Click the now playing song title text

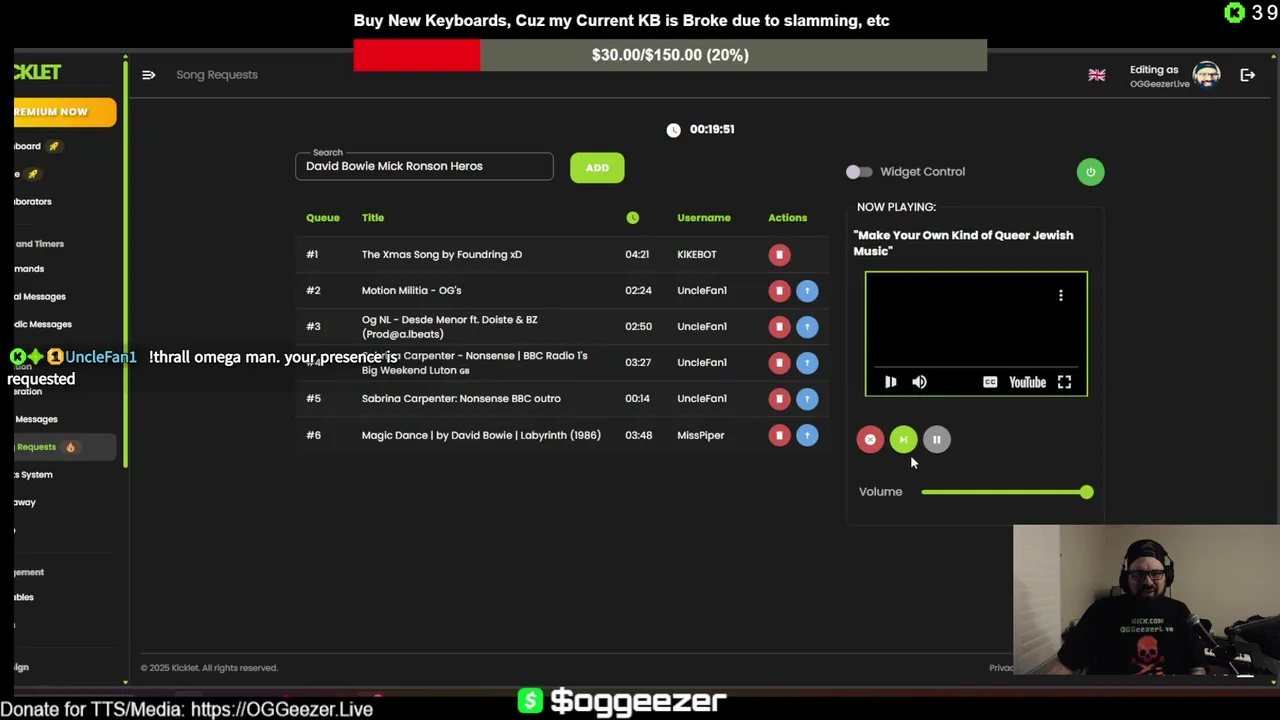coord(963,243)
